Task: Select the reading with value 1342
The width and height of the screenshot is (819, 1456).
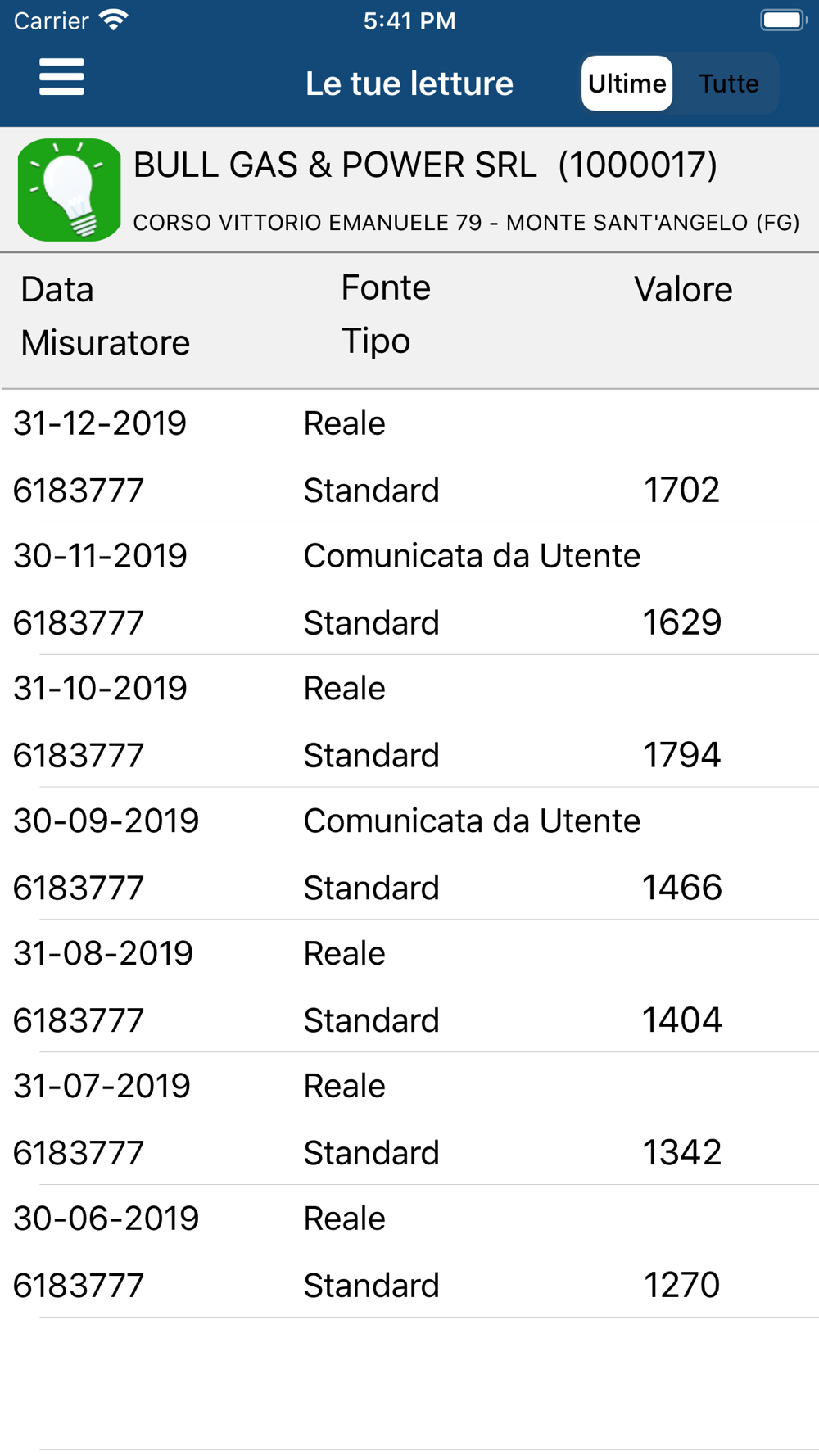Action: [409, 1119]
